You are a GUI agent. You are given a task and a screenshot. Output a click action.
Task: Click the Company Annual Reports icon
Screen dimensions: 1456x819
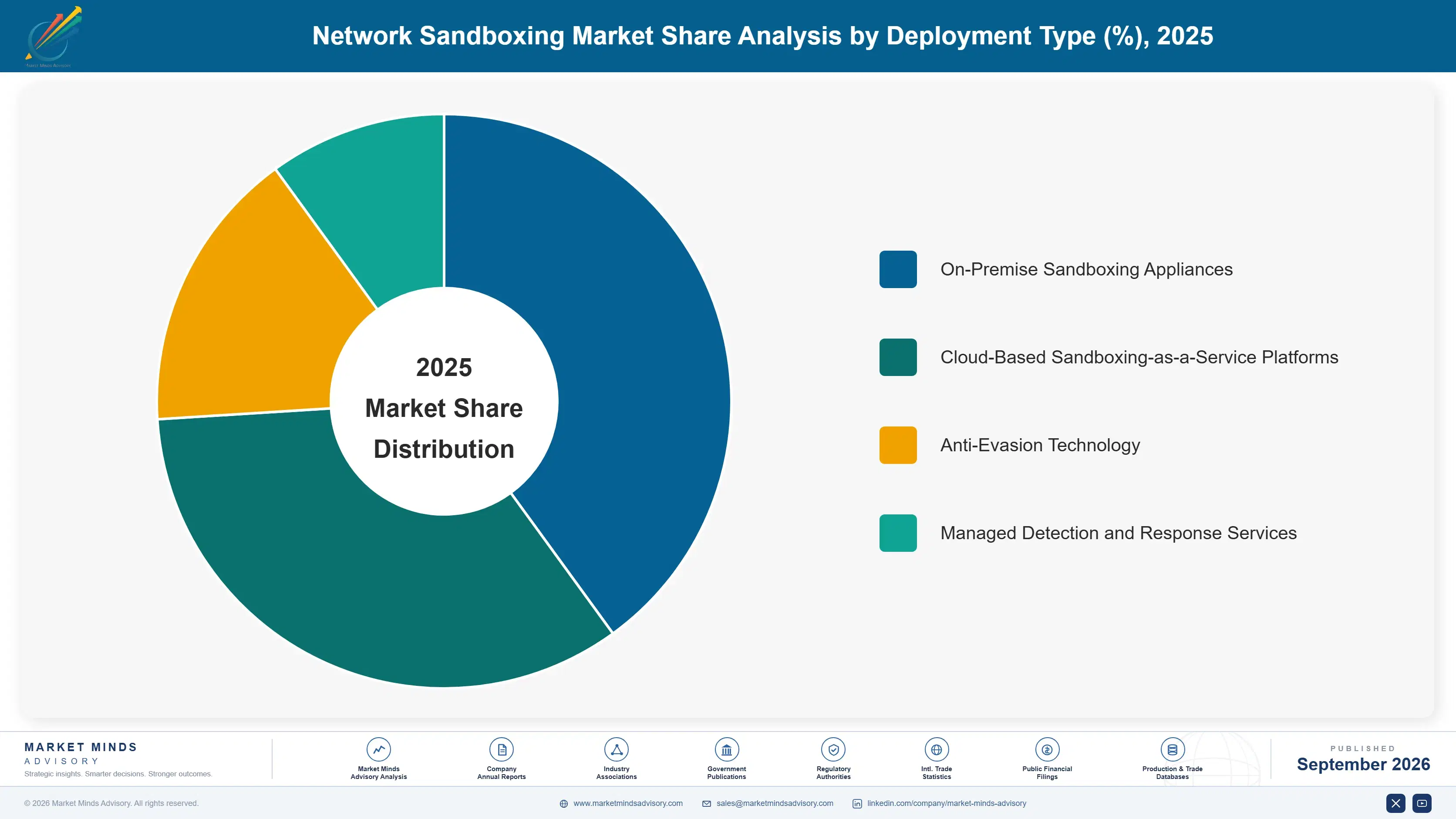coord(501,749)
